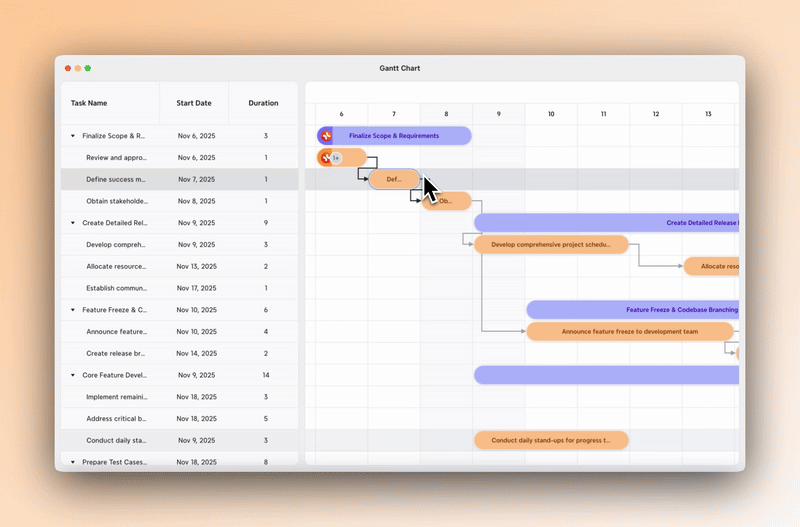Click the Duration column header
The width and height of the screenshot is (800, 527).
point(263,103)
